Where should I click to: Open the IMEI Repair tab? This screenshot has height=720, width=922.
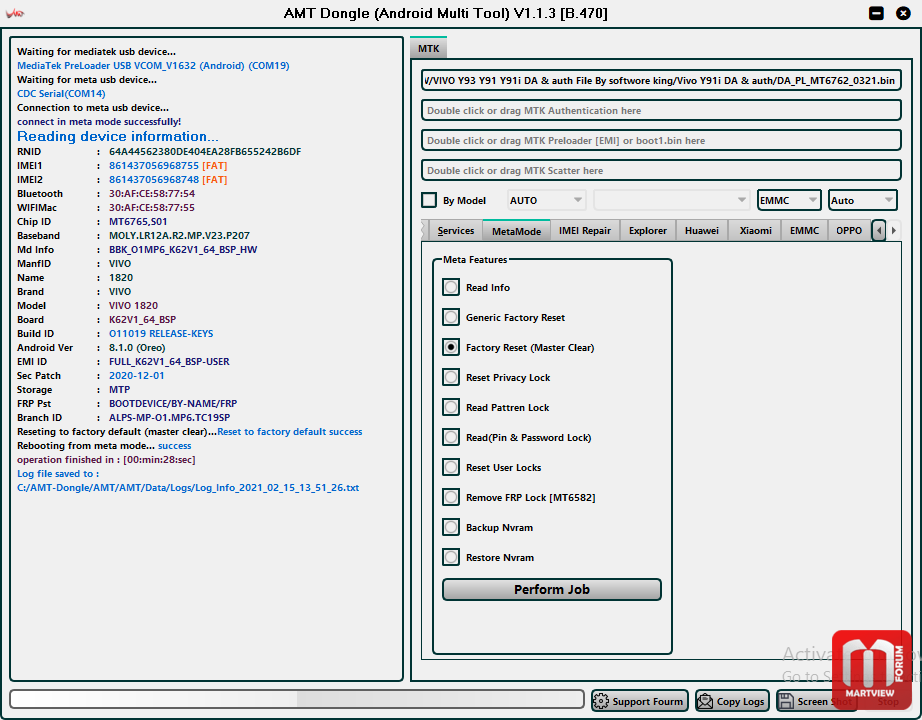[x=584, y=231]
